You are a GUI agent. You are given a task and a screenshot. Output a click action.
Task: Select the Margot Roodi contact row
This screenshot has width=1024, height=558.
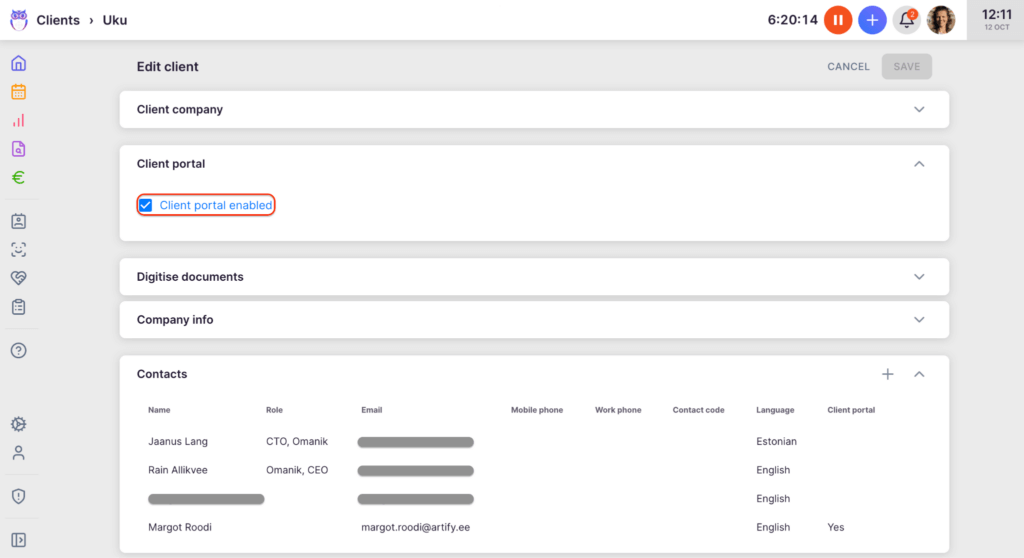[180, 527]
